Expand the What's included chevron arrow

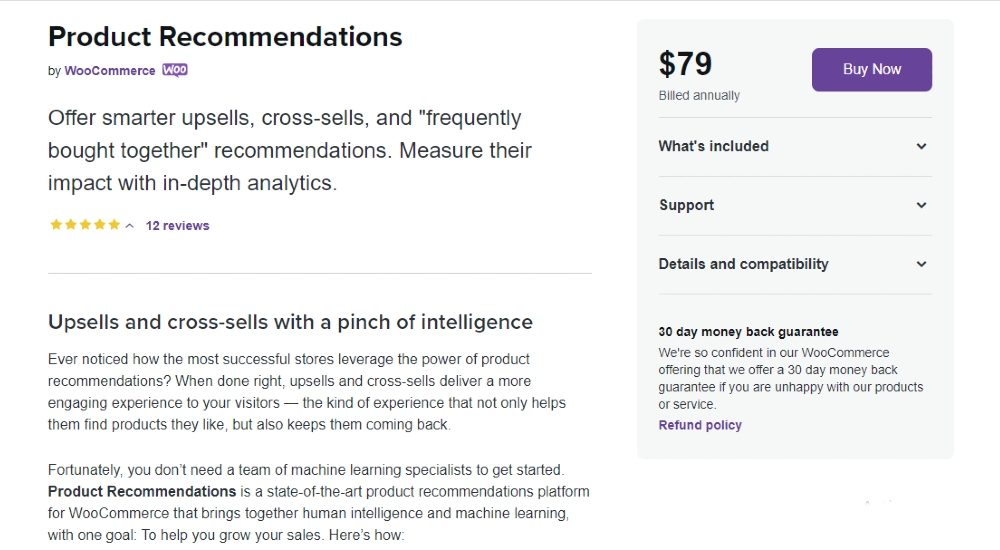pos(922,146)
